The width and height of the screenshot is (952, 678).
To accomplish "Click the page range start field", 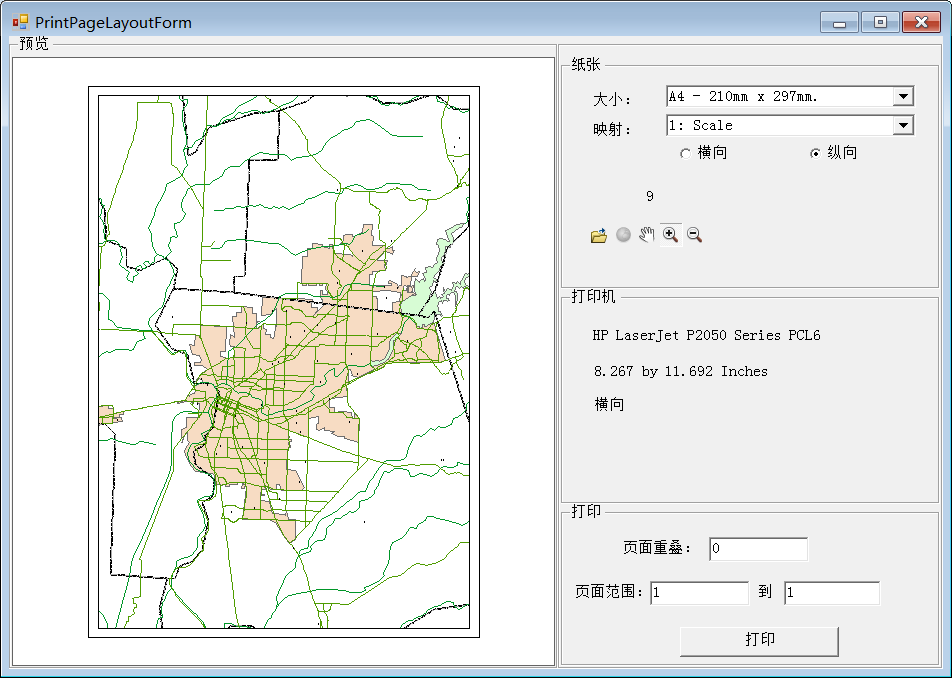I will [x=699, y=593].
